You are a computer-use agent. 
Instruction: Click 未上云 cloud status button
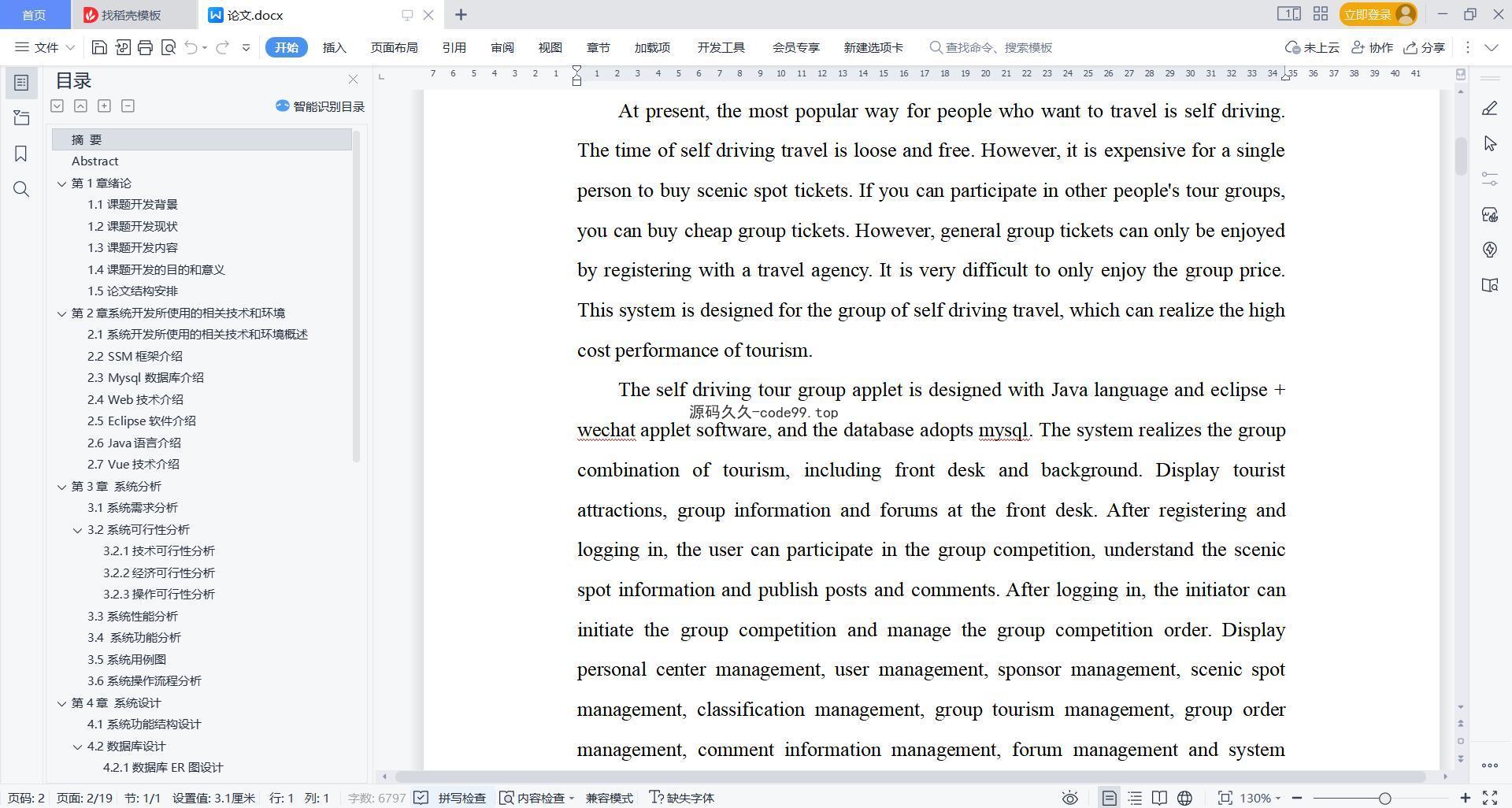pyautogui.click(x=1312, y=47)
